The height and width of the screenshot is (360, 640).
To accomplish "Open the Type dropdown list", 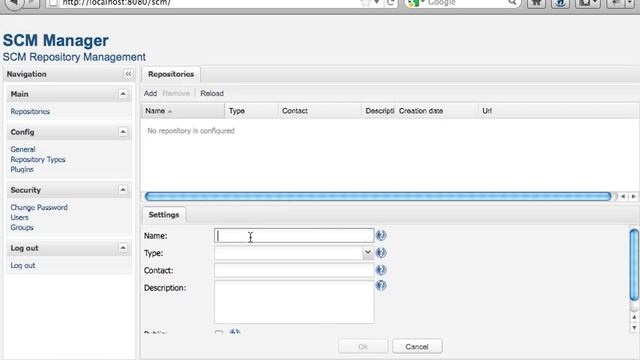I will pyautogui.click(x=368, y=253).
